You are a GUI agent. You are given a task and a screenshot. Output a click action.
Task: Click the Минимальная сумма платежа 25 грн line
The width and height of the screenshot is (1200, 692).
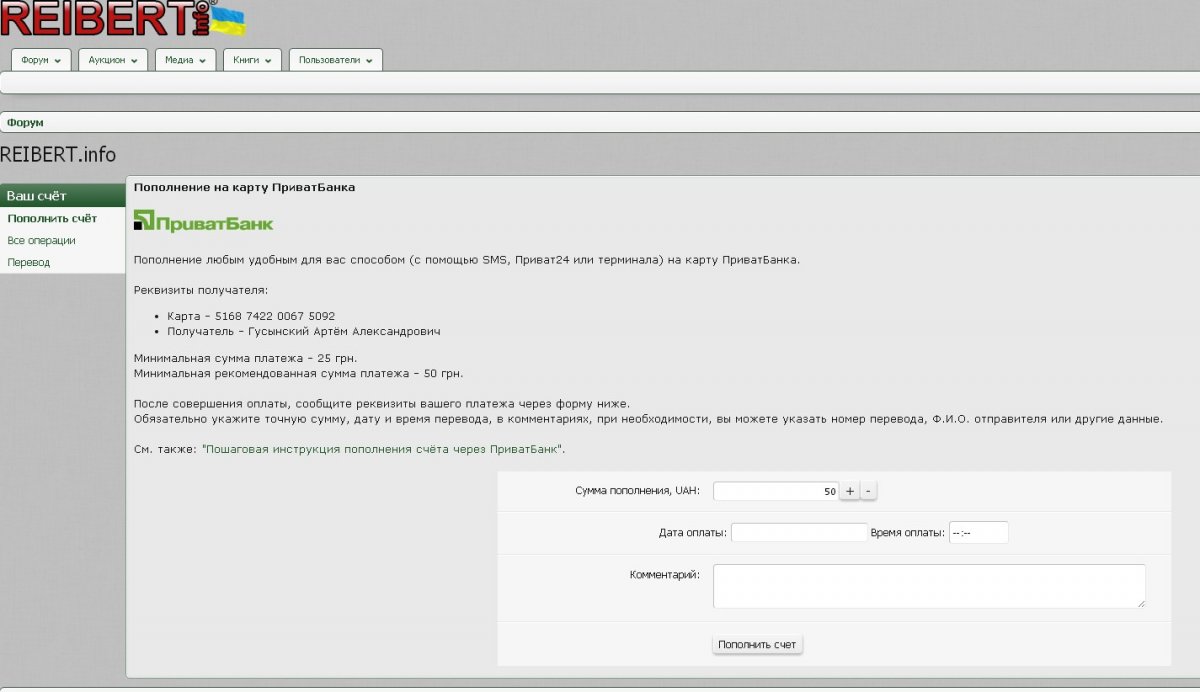(x=245, y=358)
